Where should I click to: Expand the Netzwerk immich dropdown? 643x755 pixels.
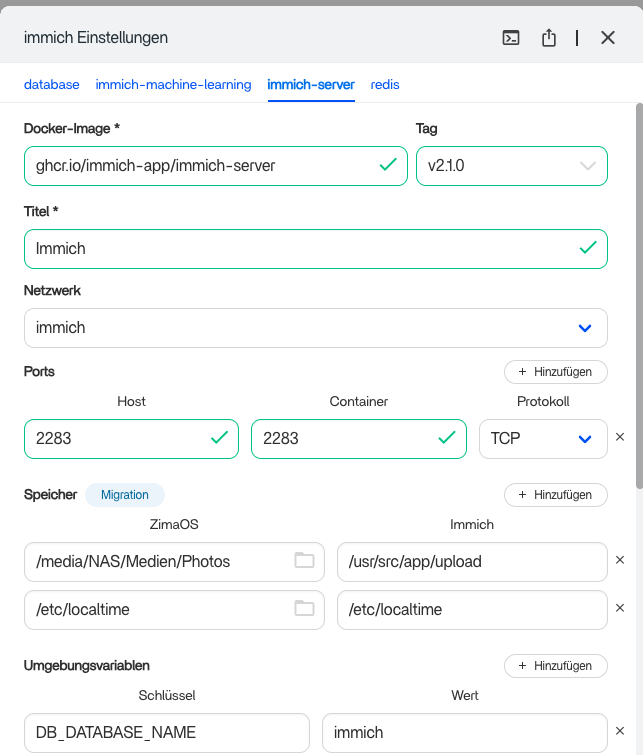click(315, 328)
